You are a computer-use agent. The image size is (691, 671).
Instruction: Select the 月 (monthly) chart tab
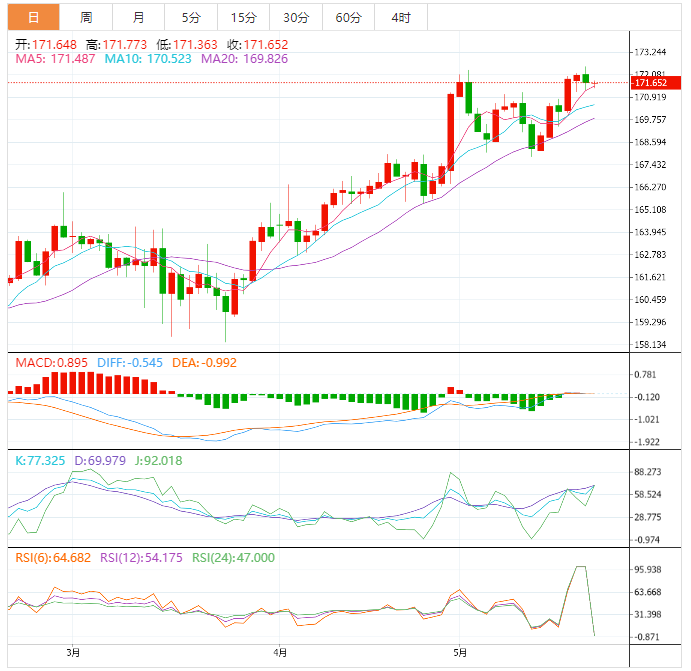pos(138,17)
